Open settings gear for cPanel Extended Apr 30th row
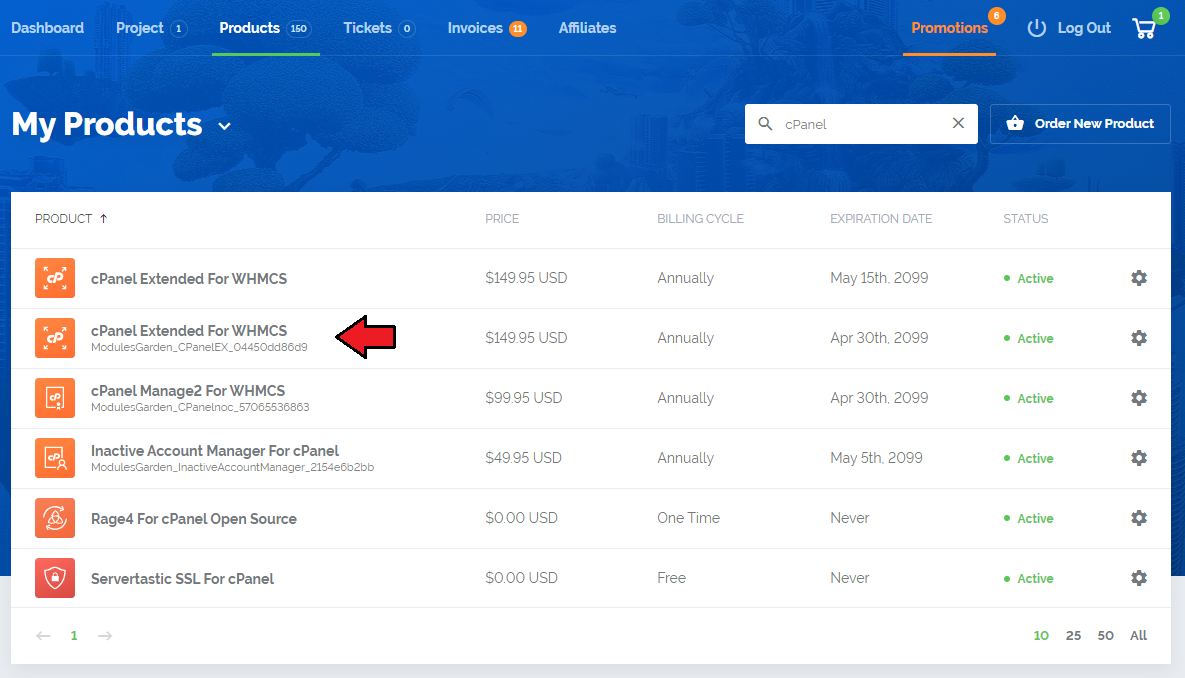The height and width of the screenshot is (678, 1185). pyautogui.click(x=1139, y=338)
